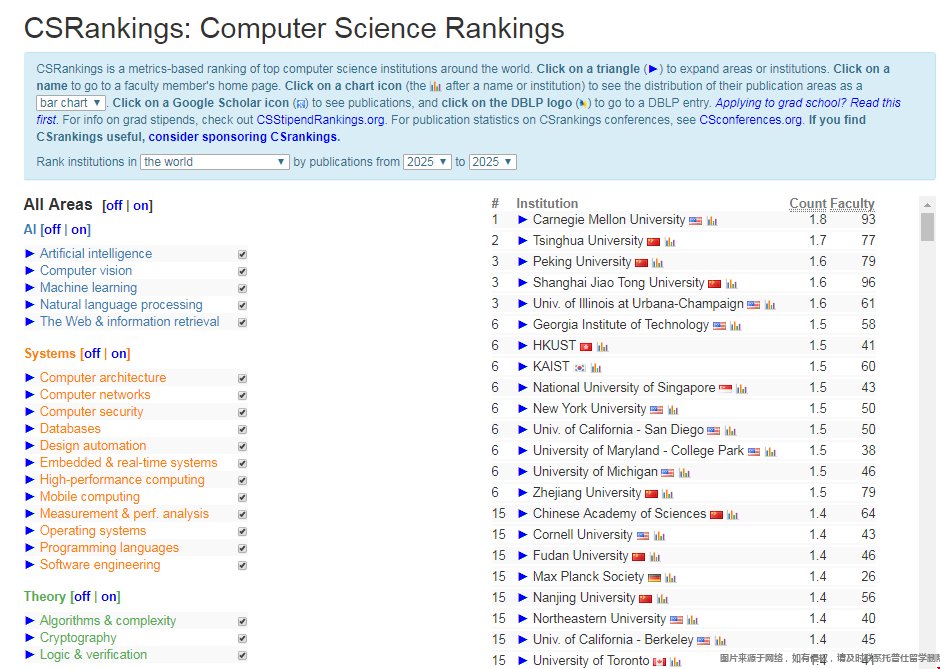940x669 pixels.
Task: Click the chart icon next to Cornell University
Action: point(659,536)
